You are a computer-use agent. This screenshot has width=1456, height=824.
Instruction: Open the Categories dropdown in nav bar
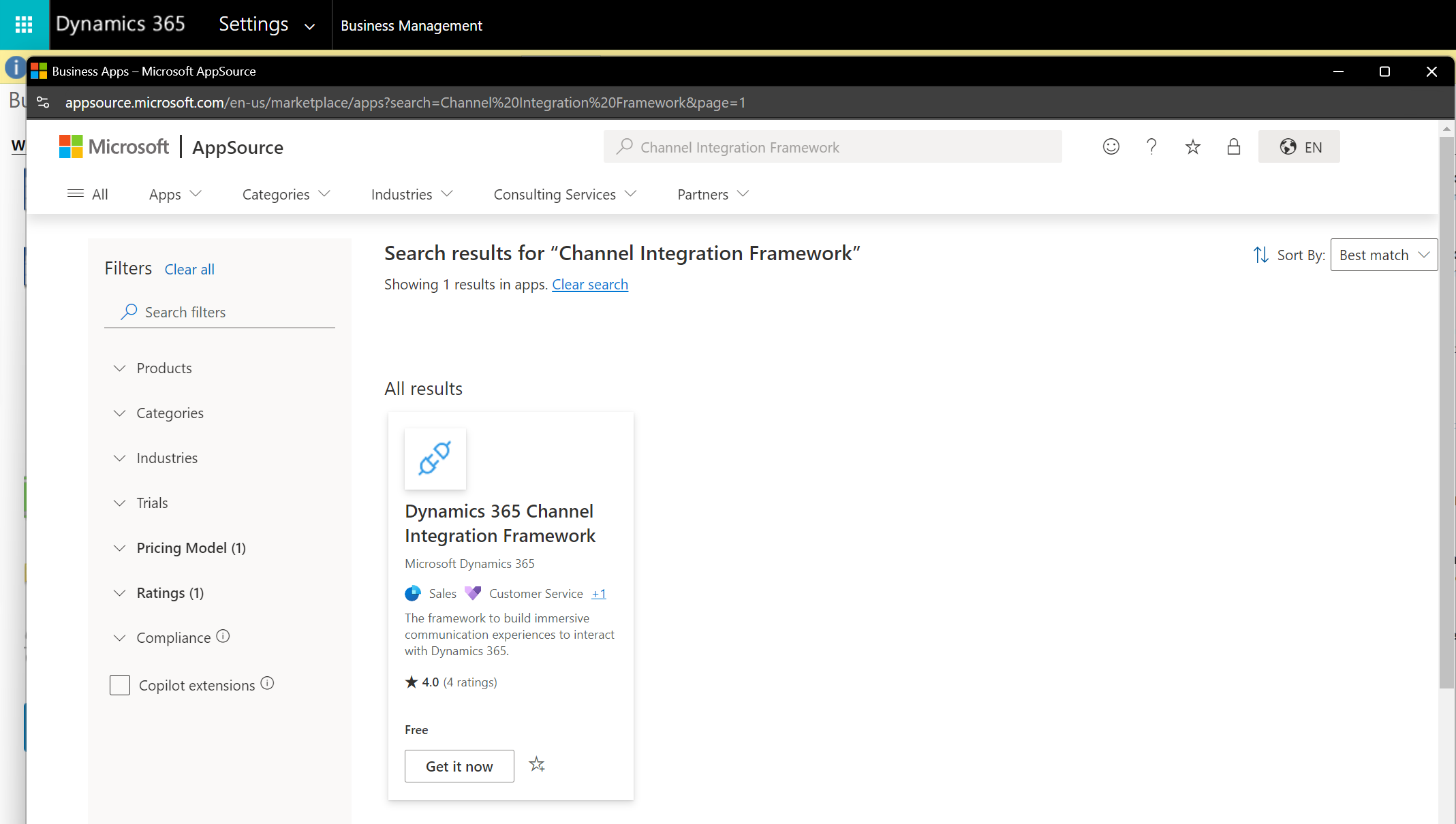pos(286,194)
